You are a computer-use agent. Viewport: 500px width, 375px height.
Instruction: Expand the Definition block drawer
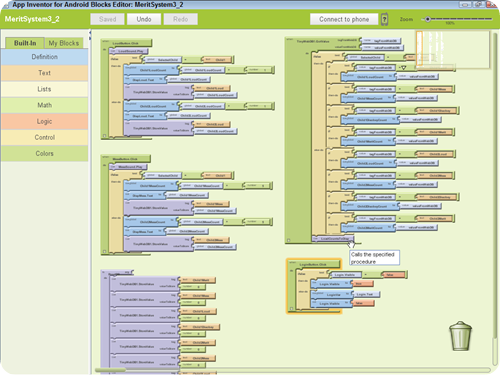tap(45, 57)
